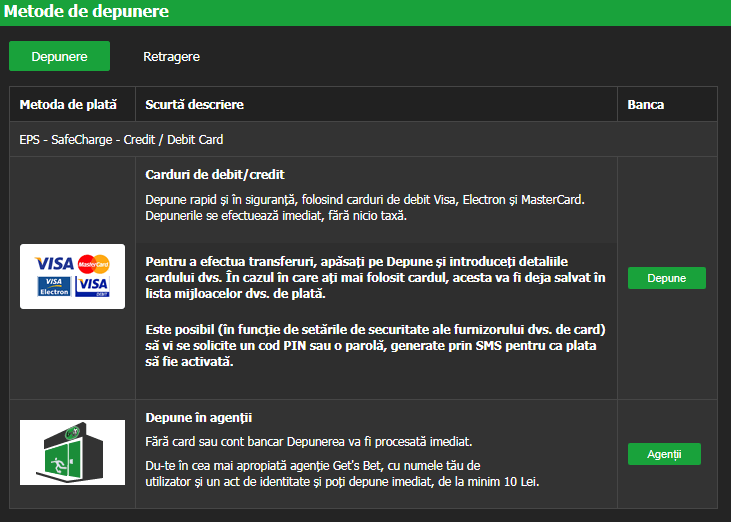Click the Visa logo in card image
The width and height of the screenshot is (731, 522).
pyautogui.click(x=54, y=263)
